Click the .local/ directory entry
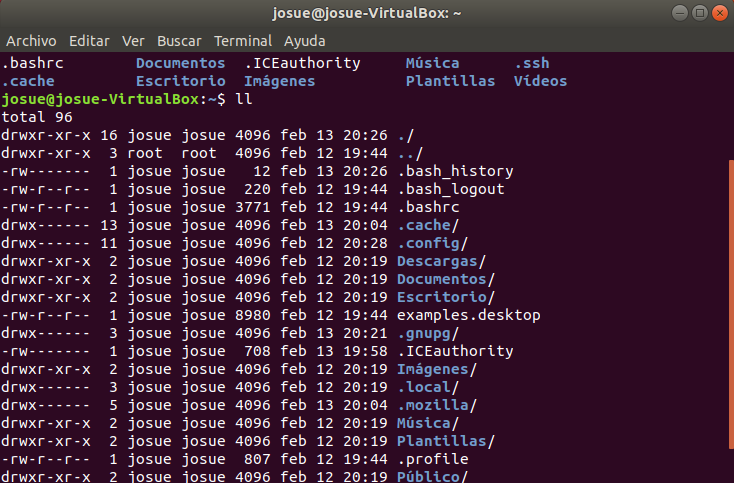This screenshot has height=483, width=734. pyautogui.click(x=428, y=388)
